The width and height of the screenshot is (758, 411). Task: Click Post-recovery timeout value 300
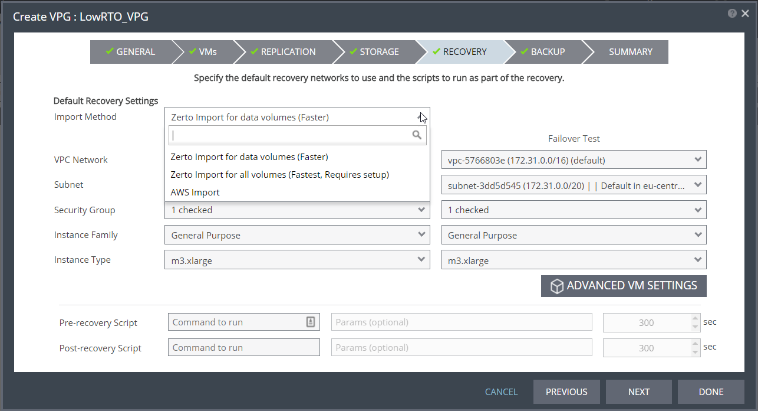646,348
